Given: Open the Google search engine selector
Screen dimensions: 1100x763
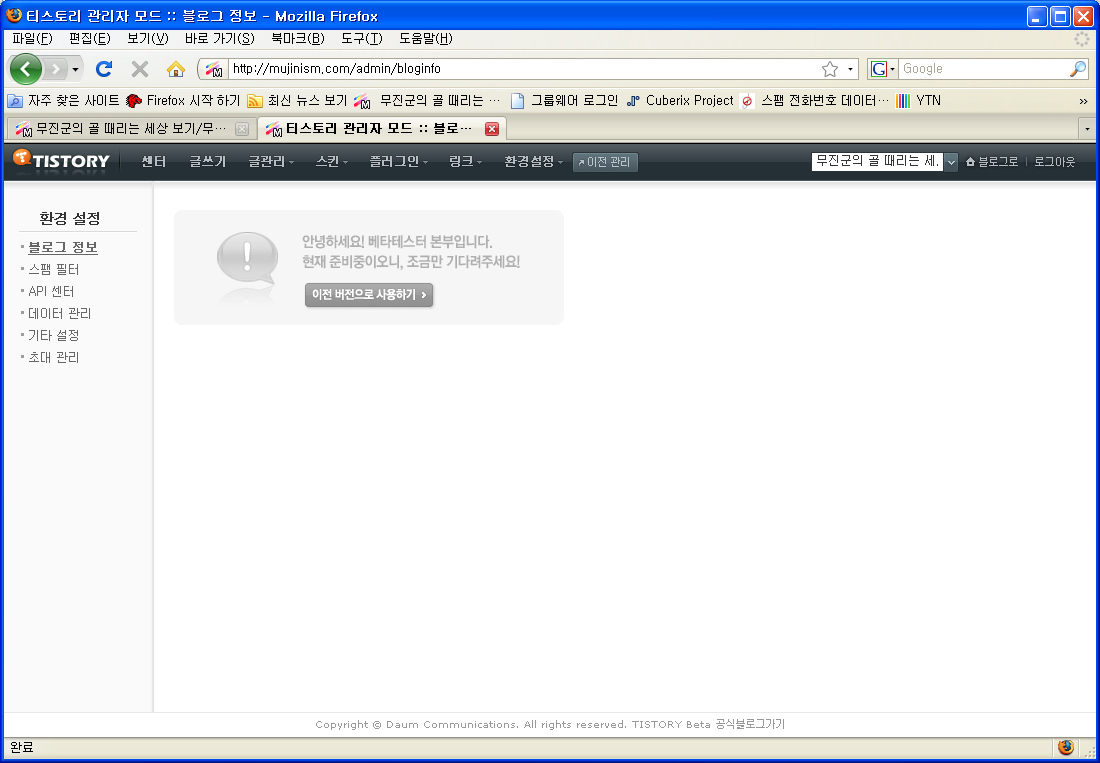Looking at the screenshot, I should coord(883,69).
